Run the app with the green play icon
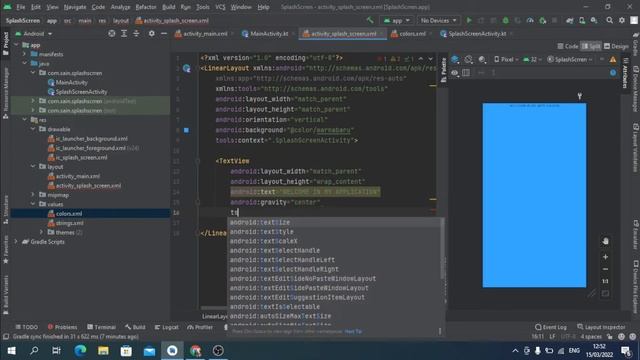 (469, 20)
